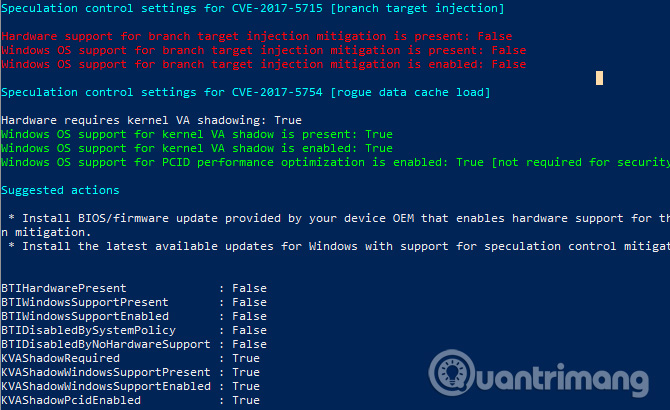Click 'Hardware support for branch target injection' line
This screenshot has height=410, width=670.
pos(256,36)
